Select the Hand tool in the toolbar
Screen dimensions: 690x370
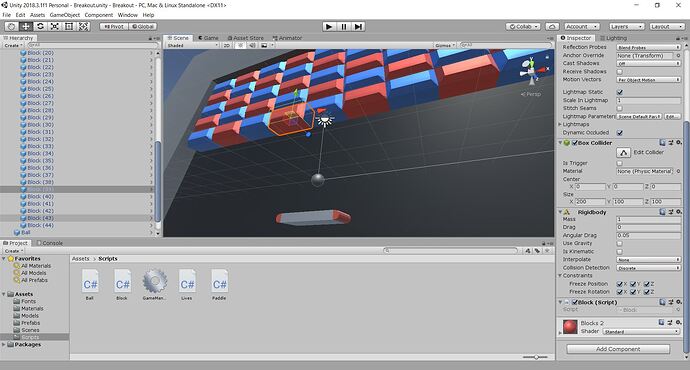(x=12, y=26)
